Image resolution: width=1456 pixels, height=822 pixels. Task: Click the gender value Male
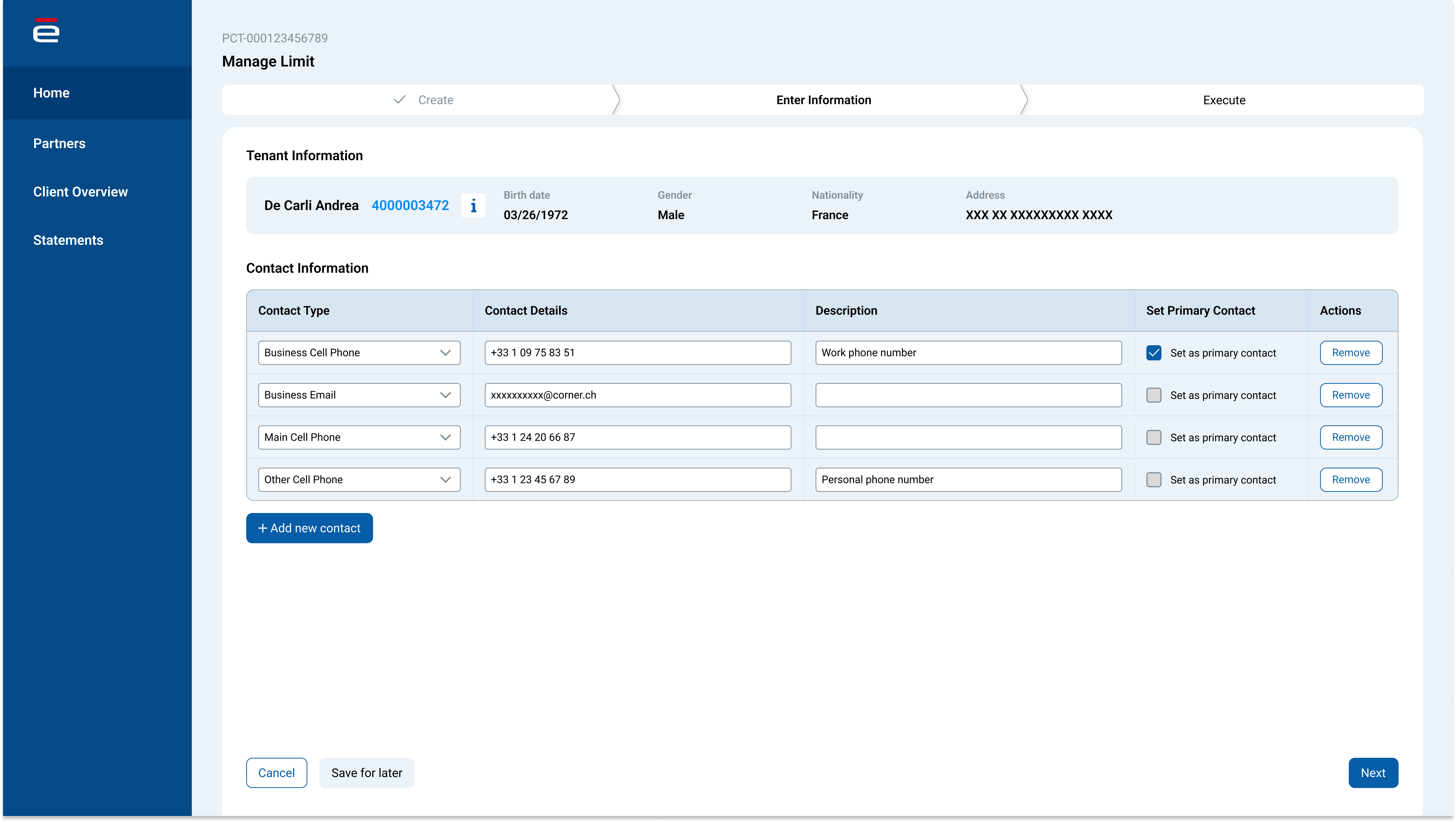(670, 215)
